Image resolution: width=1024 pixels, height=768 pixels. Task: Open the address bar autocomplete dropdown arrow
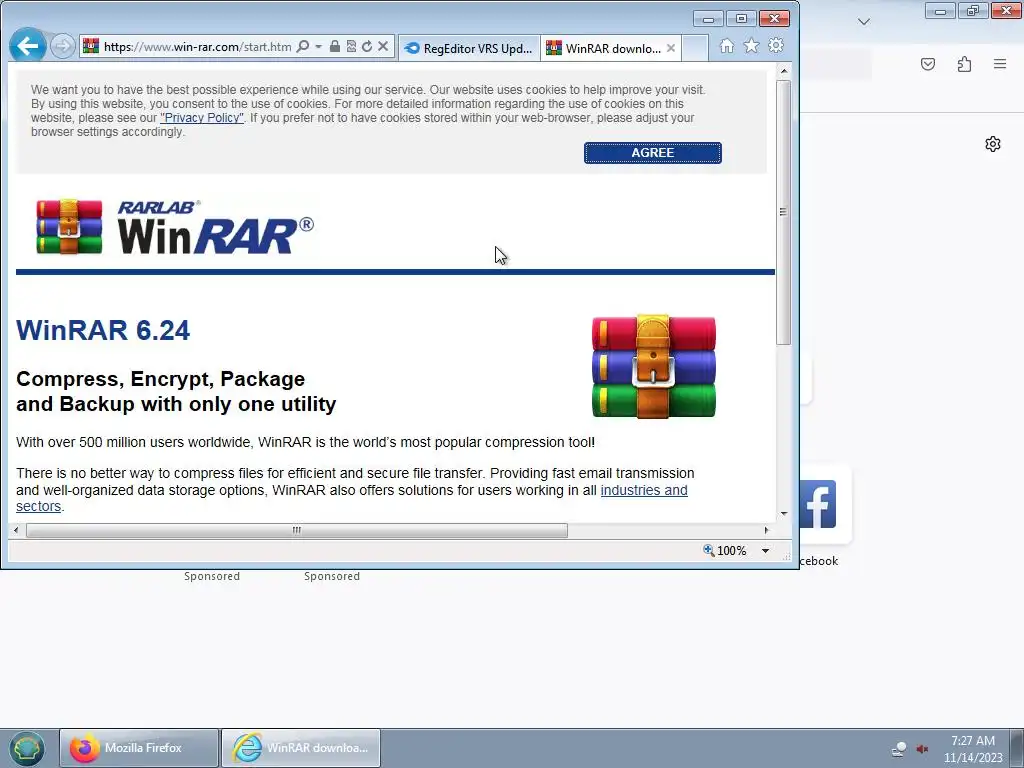point(319,46)
